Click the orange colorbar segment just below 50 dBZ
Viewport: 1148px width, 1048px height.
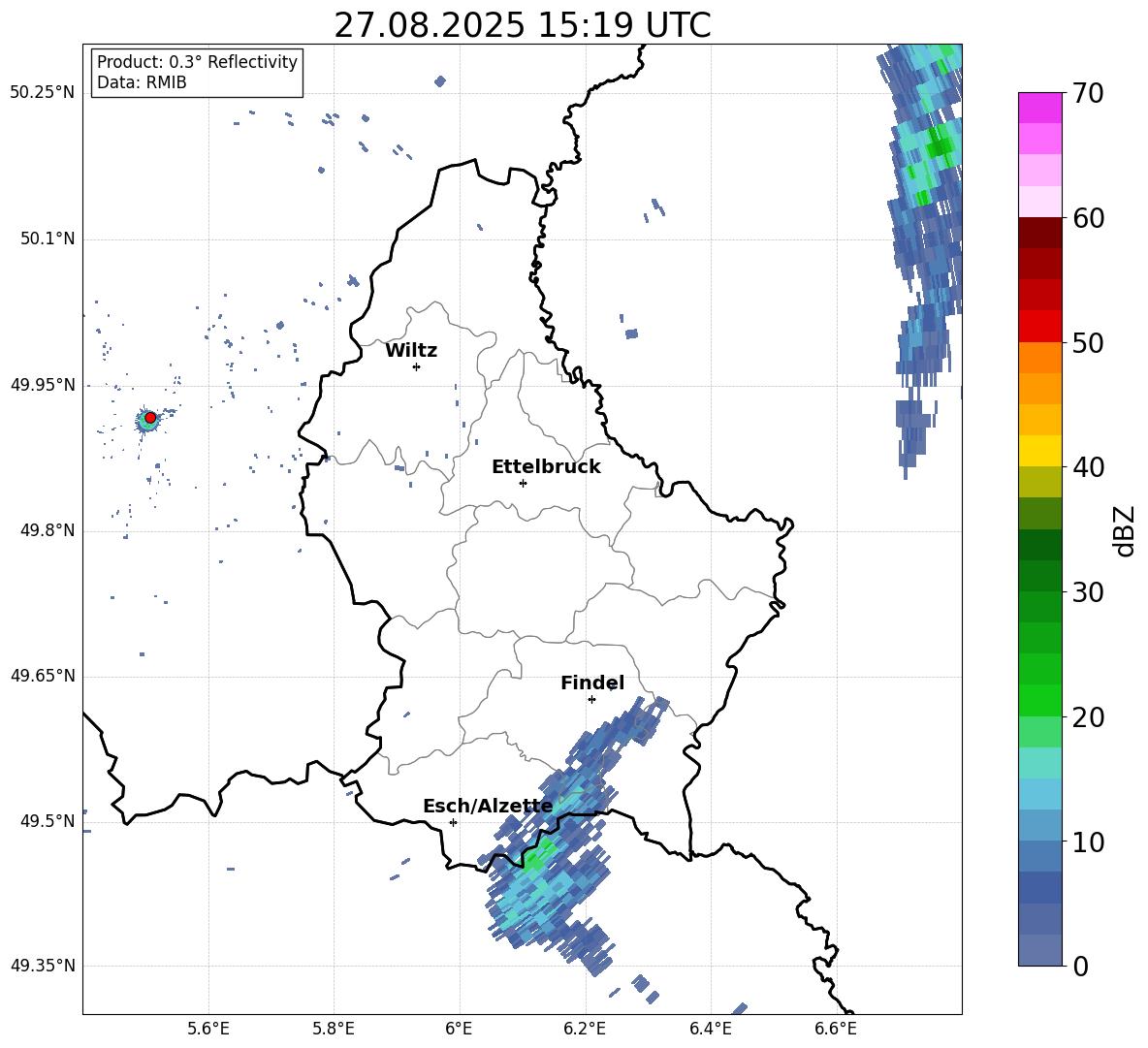click(1039, 358)
